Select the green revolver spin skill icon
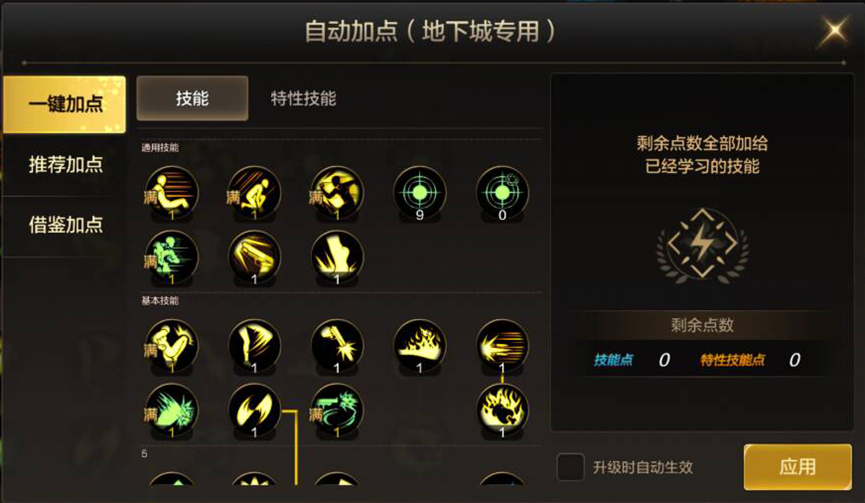This screenshot has width=865, height=503. (x=337, y=410)
